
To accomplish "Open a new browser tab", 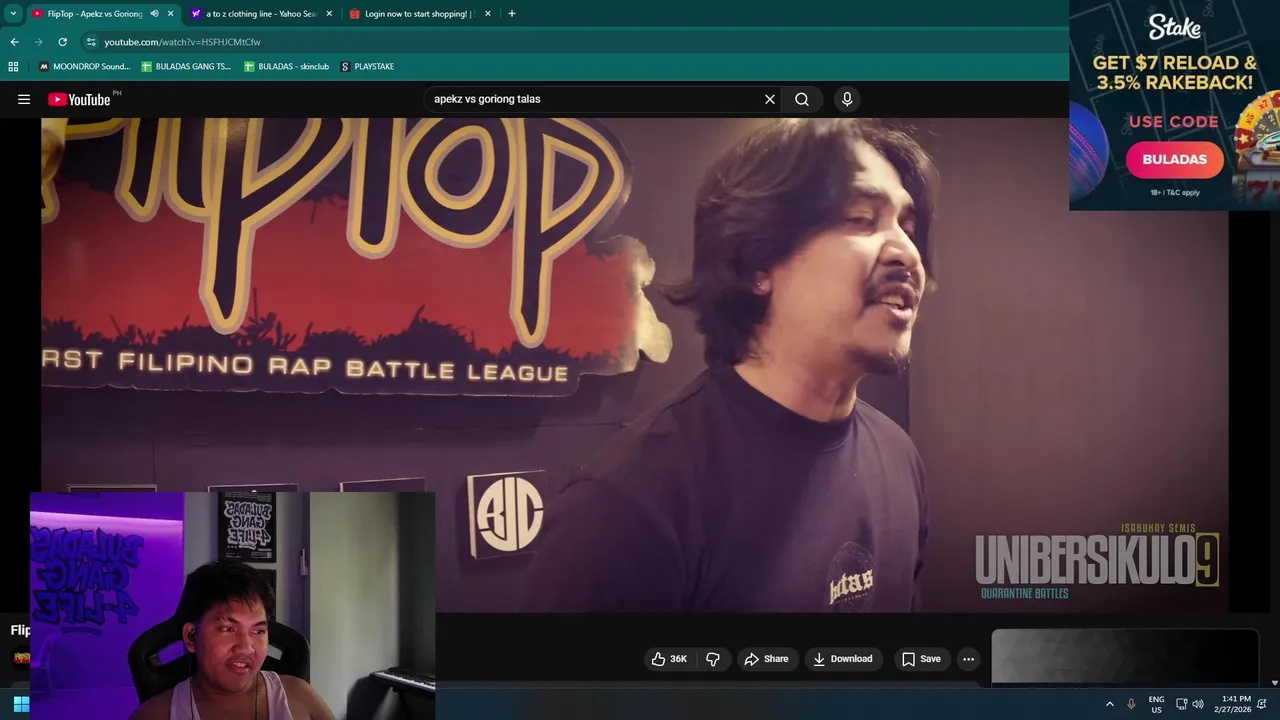I will [x=512, y=14].
